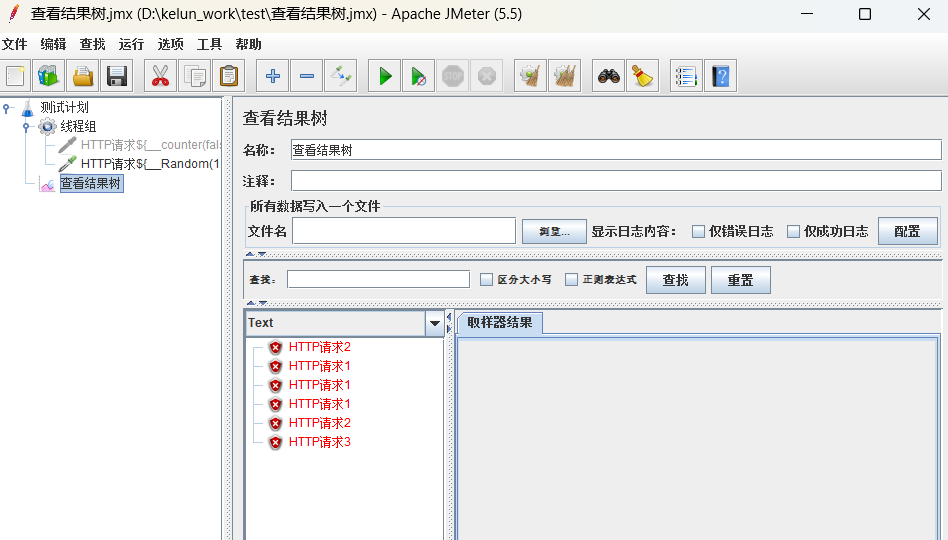Select the HTTP请求 Random sampler node
This screenshot has width=948, height=540.
tap(150, 164)
